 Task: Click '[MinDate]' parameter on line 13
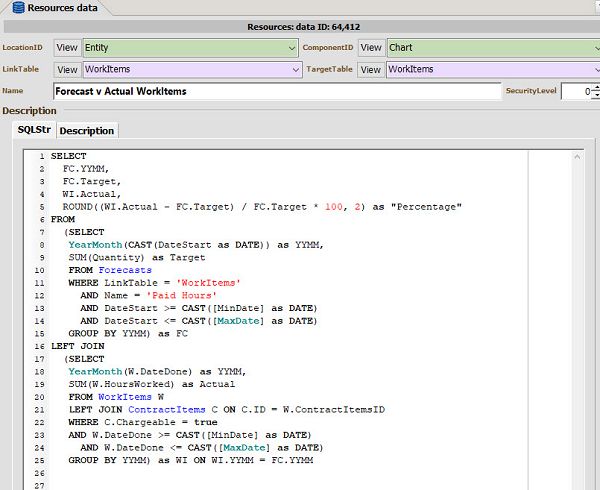coord(238,308)
